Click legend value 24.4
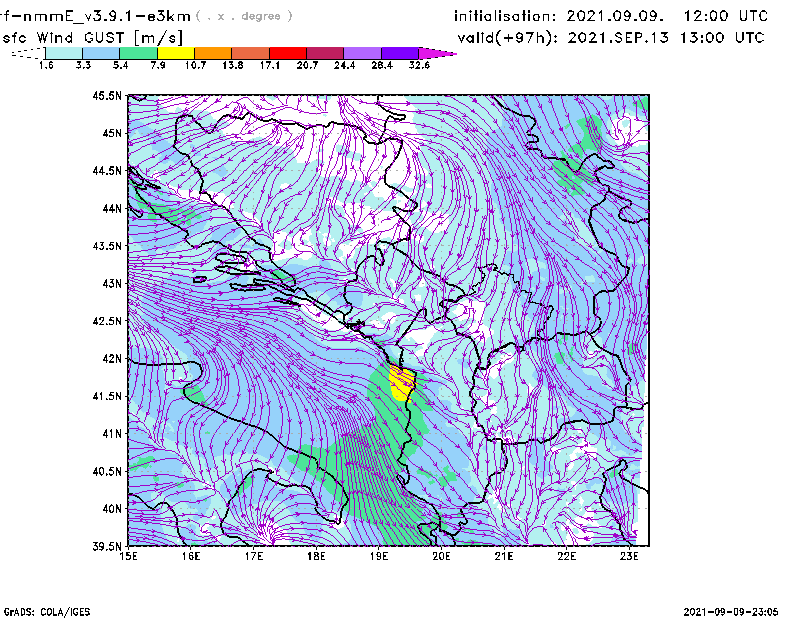 coord(344,65)
